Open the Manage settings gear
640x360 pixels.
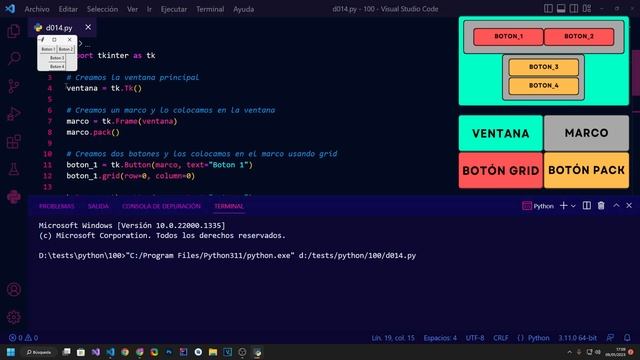pyautogui.click(x=13, y=317)
